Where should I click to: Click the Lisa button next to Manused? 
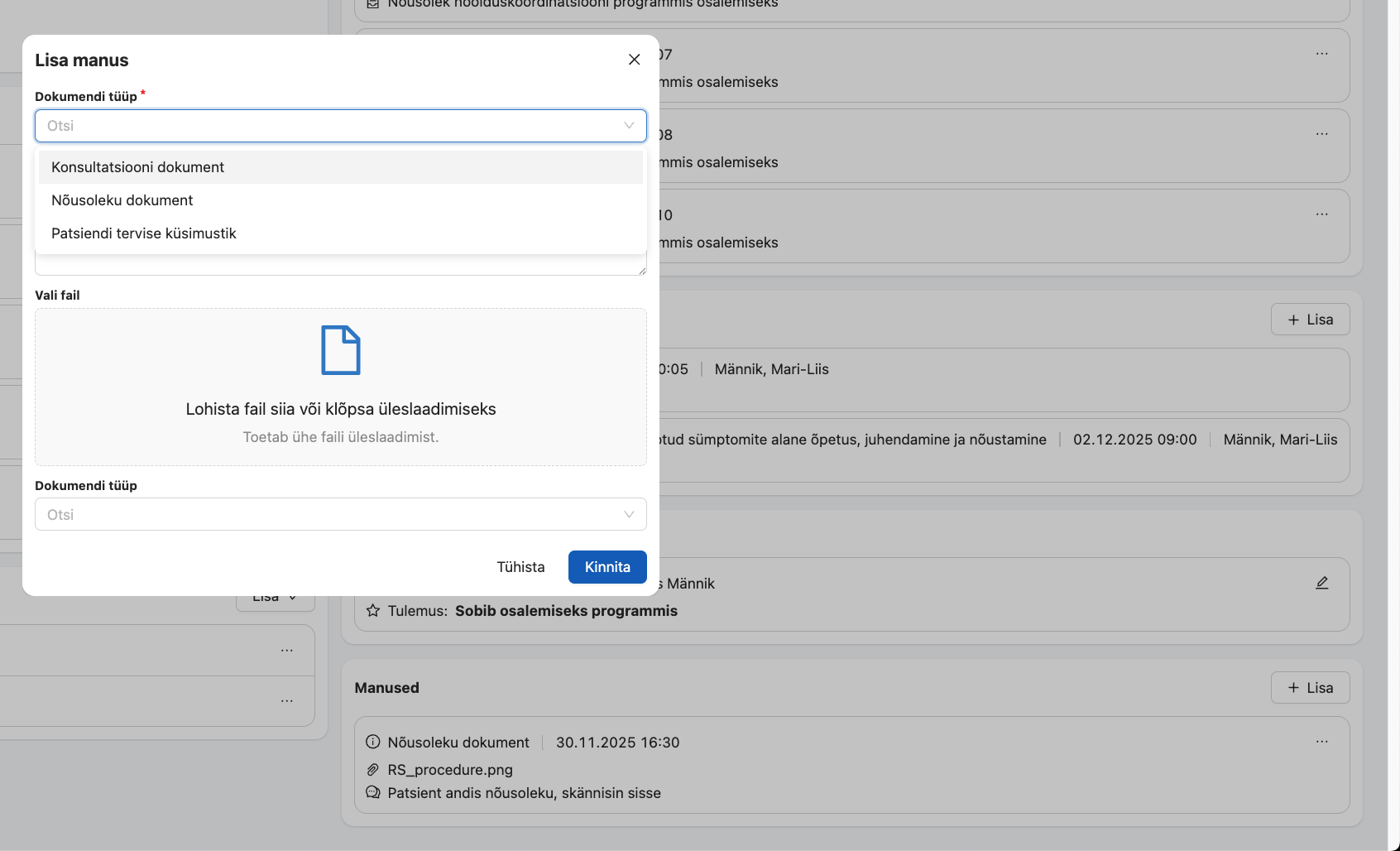coord(1310,687)
